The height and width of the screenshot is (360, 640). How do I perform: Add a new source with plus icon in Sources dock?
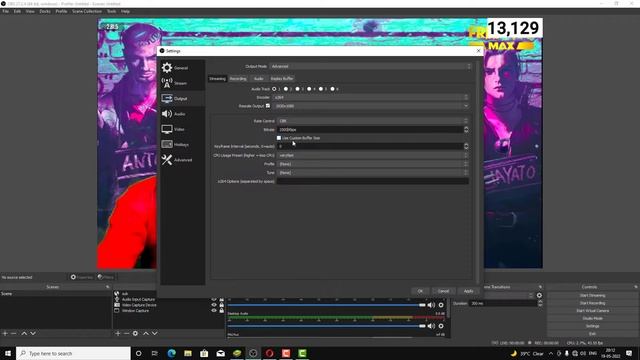[x=118, y=333]
